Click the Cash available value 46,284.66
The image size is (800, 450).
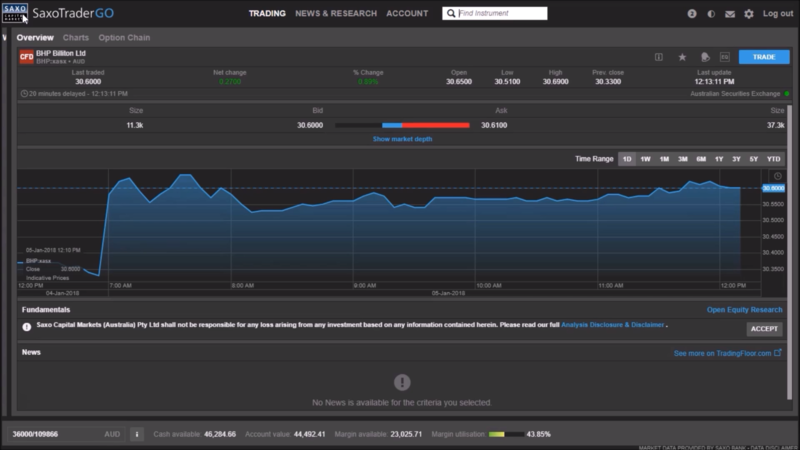(x=220, y=434)
